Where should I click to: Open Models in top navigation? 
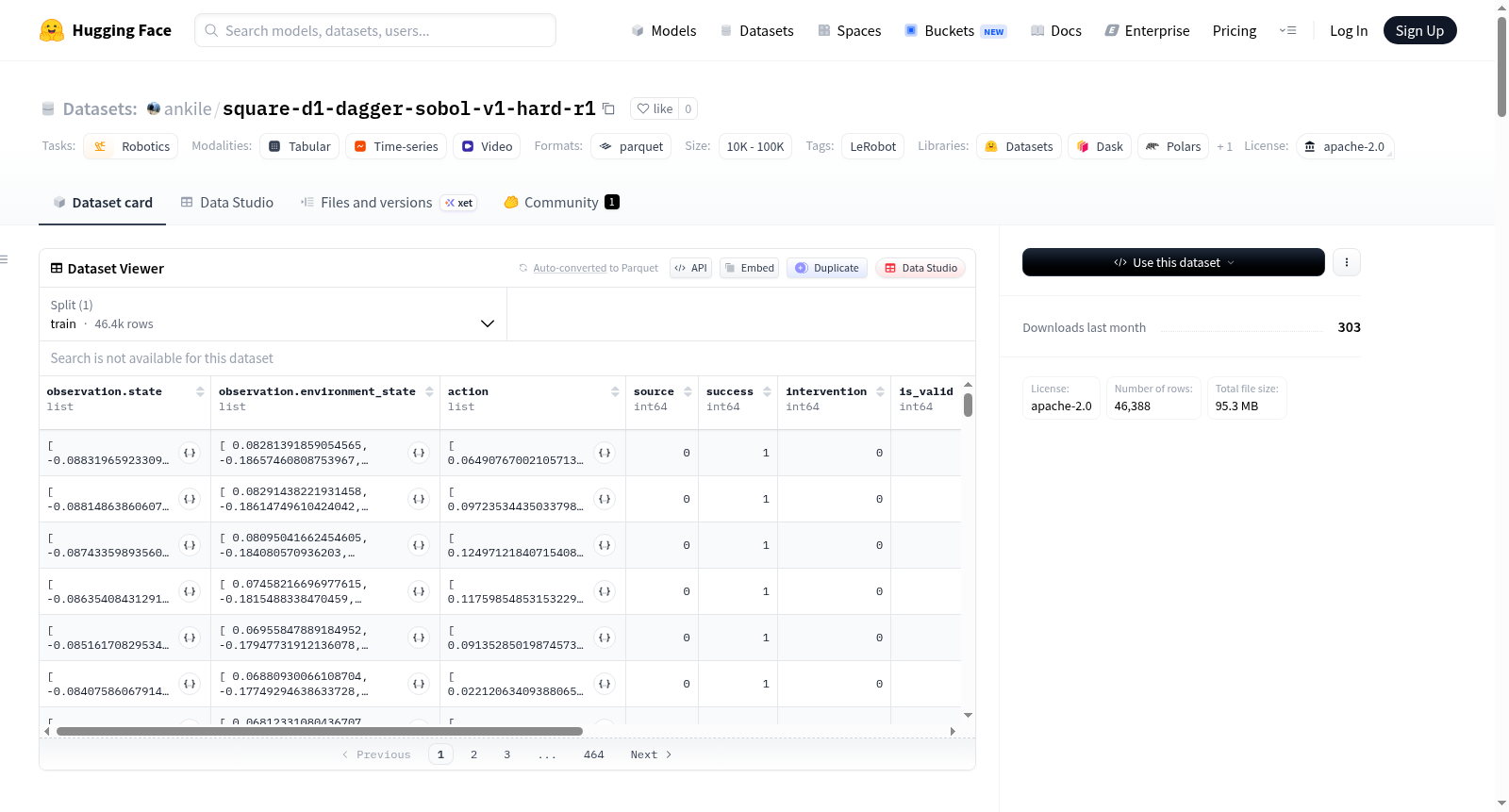[x=664, y=30]
